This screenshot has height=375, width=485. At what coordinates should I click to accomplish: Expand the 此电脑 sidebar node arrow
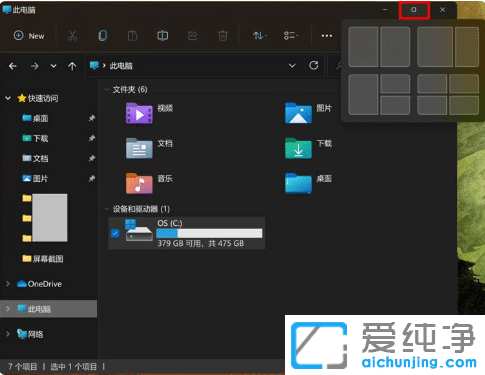click(8, 309)
